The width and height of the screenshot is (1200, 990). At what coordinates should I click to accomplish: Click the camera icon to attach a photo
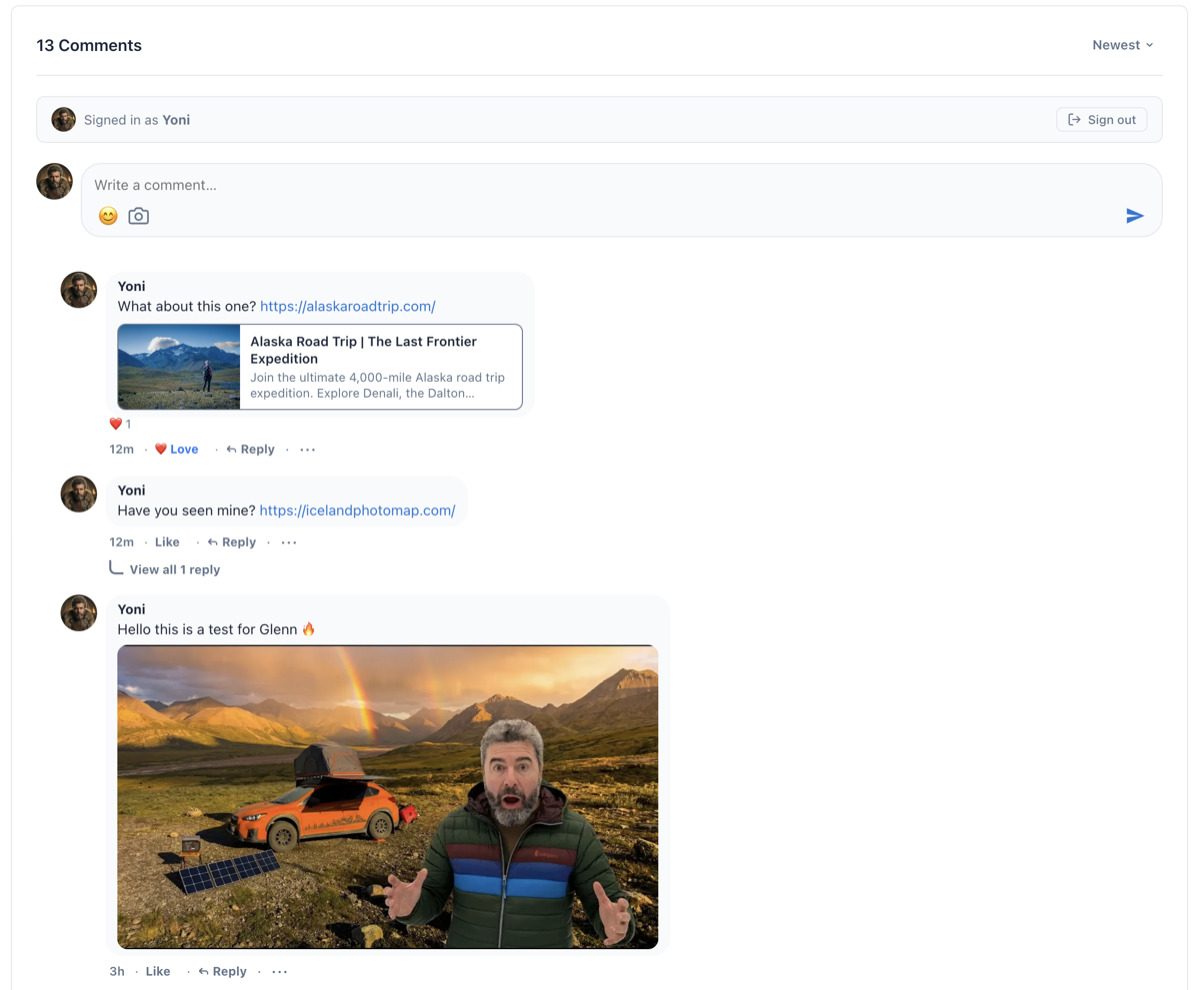tap(138, 215)
